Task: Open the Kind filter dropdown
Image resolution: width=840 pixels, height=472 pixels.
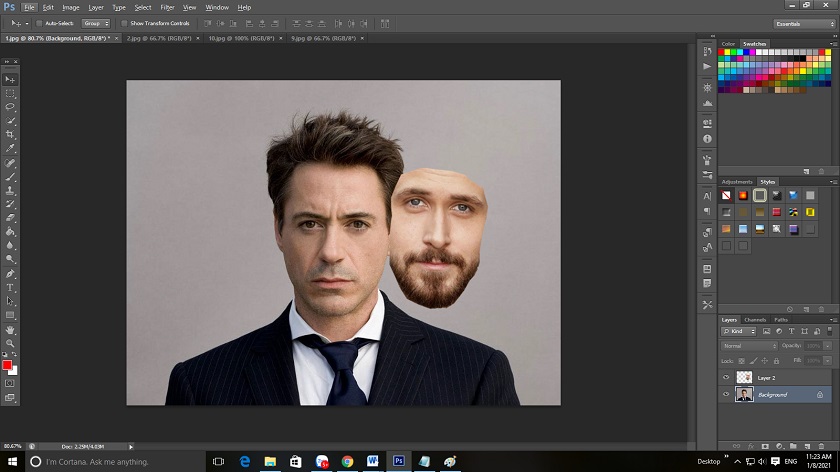Action: 738,331
